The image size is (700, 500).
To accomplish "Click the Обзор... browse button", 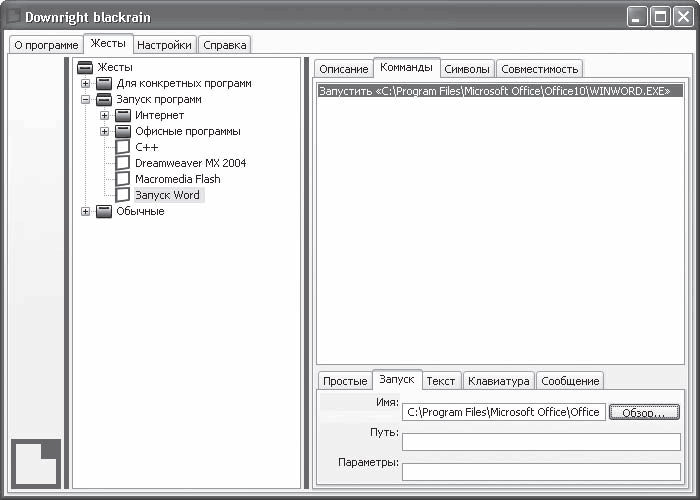I will (x=644, y=412).
